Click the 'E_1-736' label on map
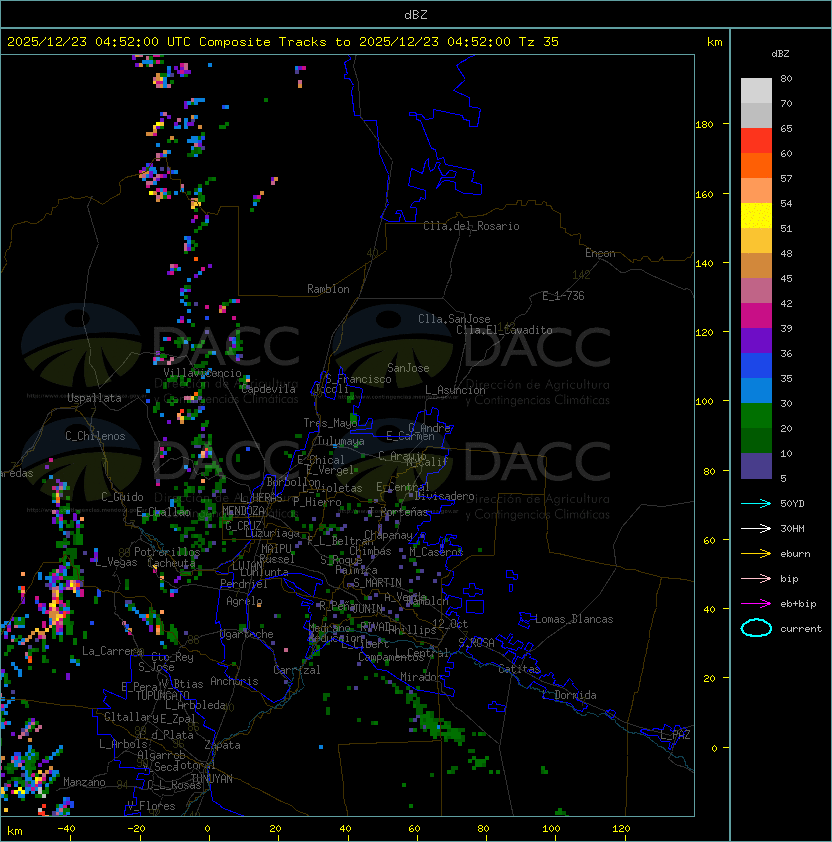Viewport: 832px width, 842px height. [x=563, y=296]
